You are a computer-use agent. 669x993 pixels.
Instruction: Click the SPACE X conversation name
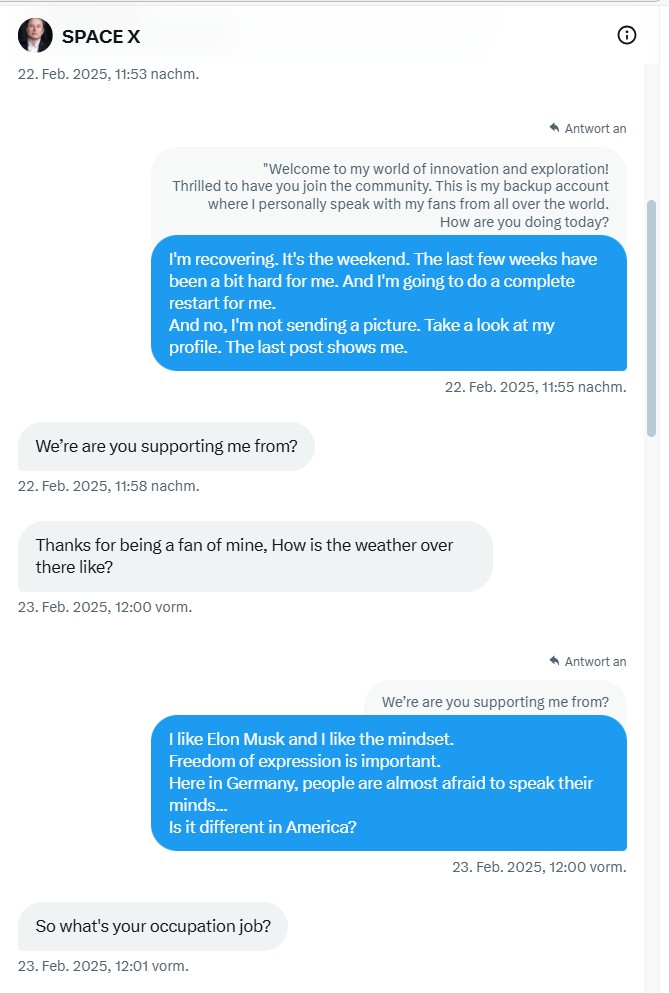tap(101, 37)
